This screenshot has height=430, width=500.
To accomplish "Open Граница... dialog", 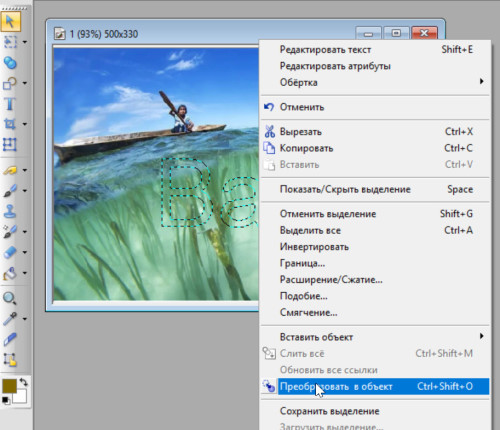I will pyautogui.click(x=375, y=263).
